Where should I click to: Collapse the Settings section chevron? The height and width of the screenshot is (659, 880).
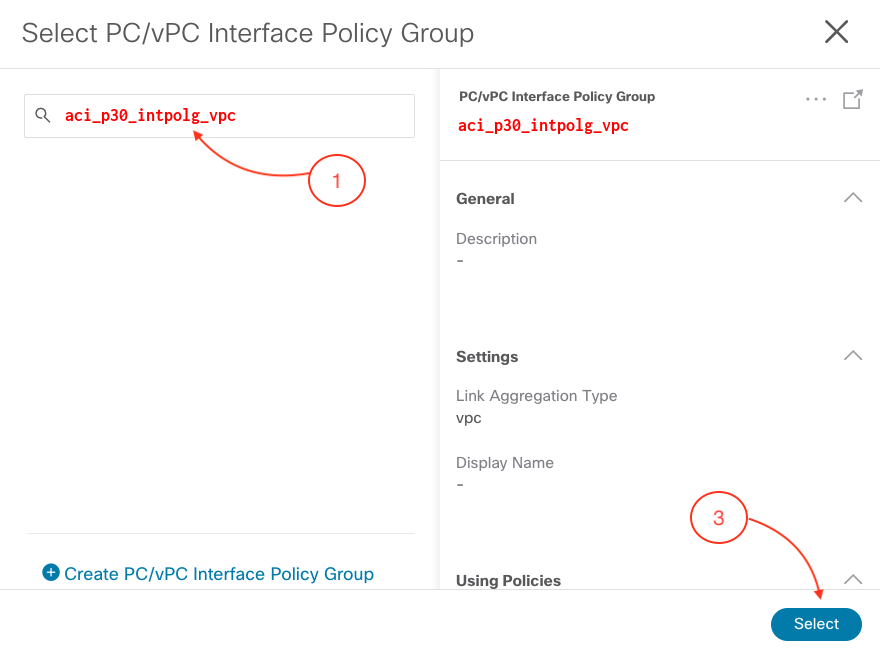click(x=852, y=355)
